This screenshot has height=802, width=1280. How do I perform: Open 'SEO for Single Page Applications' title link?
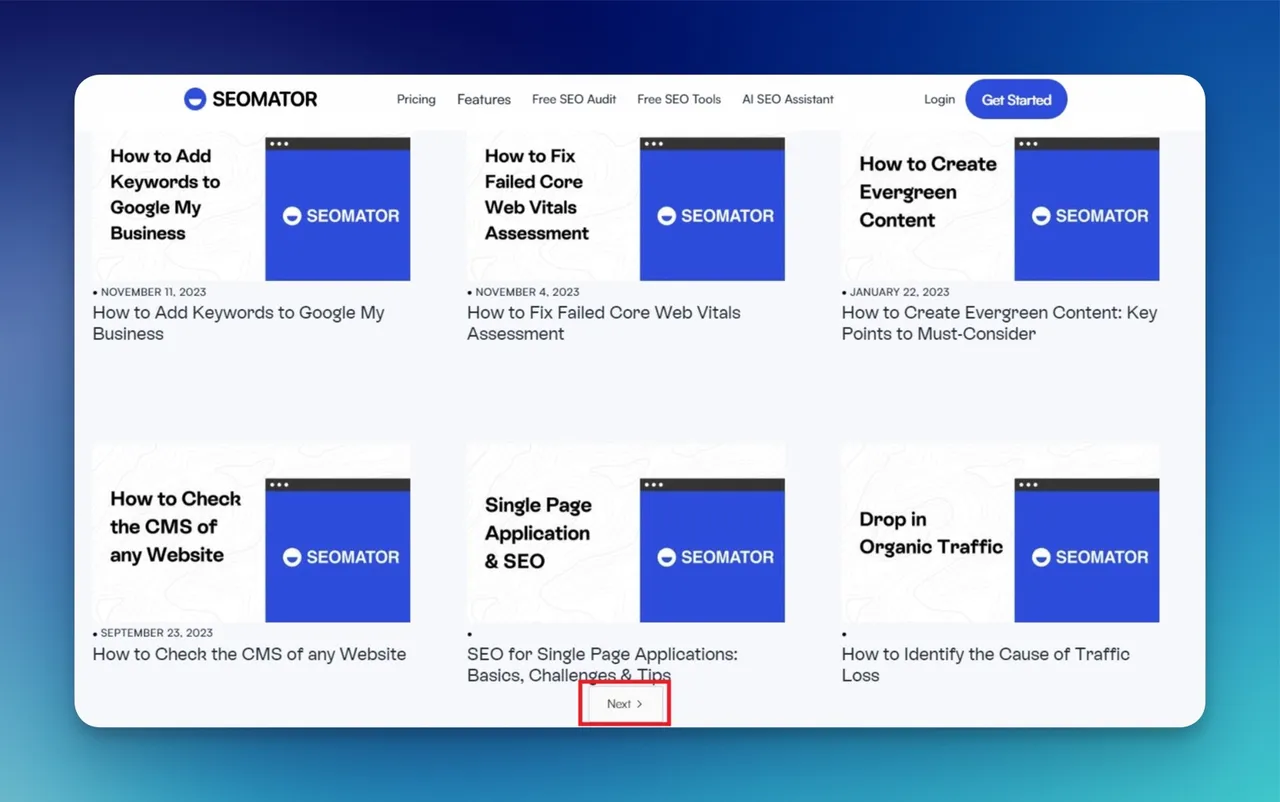(x=602, y=664)
